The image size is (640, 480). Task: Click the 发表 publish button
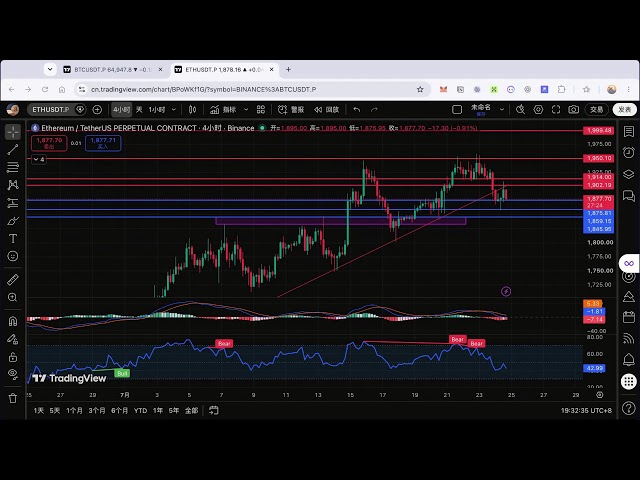pos(624,109)
